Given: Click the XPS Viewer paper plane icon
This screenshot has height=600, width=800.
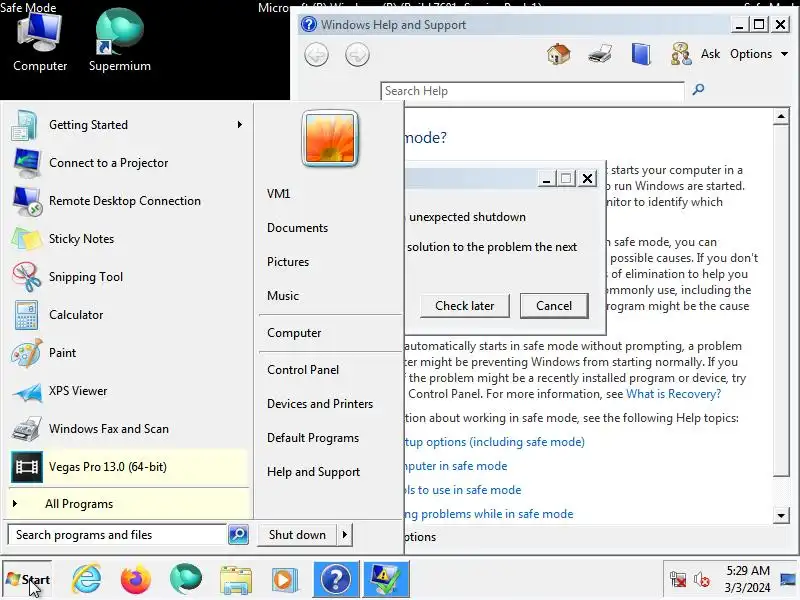Looking at the screenshot, I should pyautogui.click(x=26, y=391).
